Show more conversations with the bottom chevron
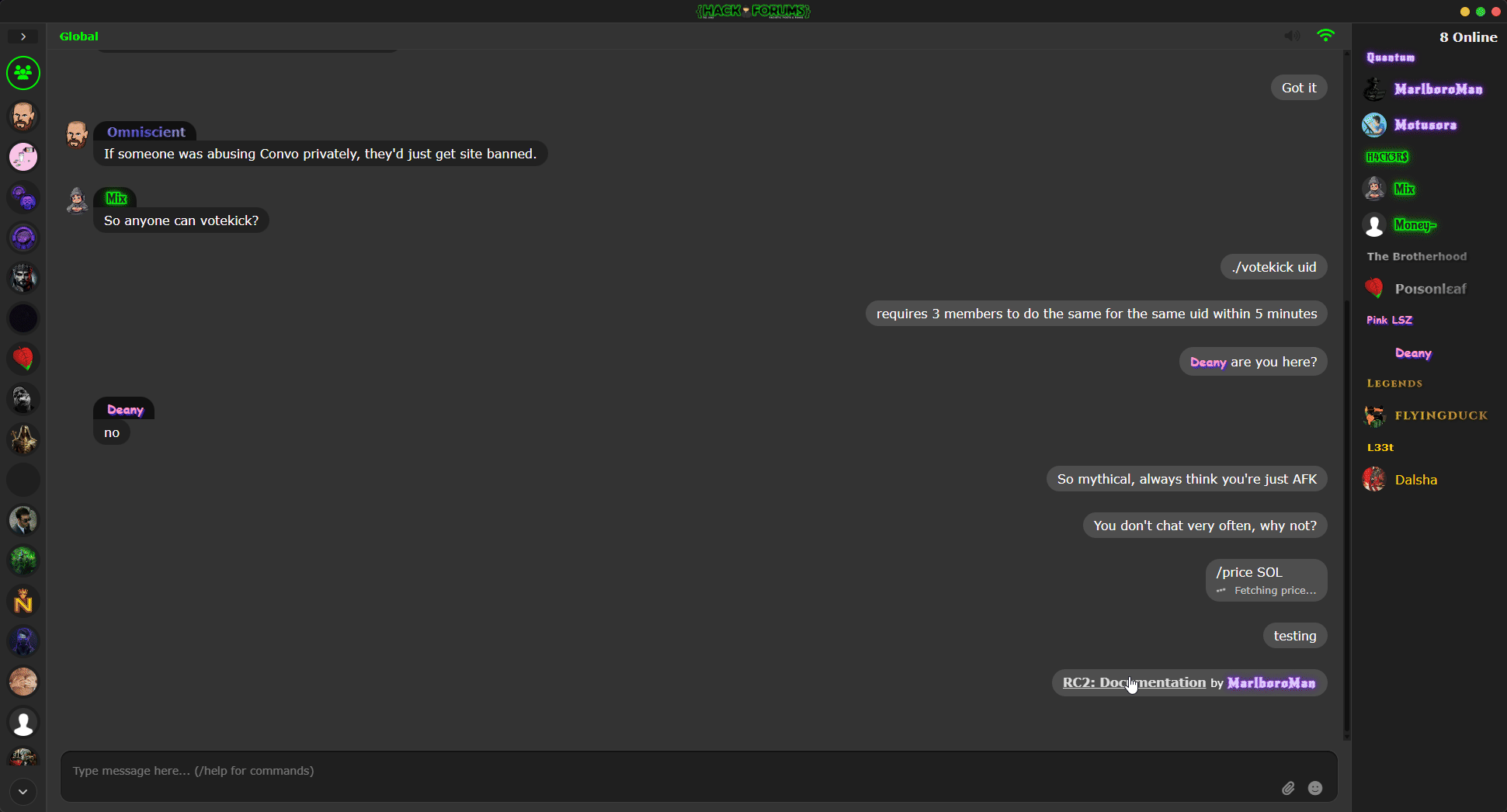1507x812 pixels. 23,792
